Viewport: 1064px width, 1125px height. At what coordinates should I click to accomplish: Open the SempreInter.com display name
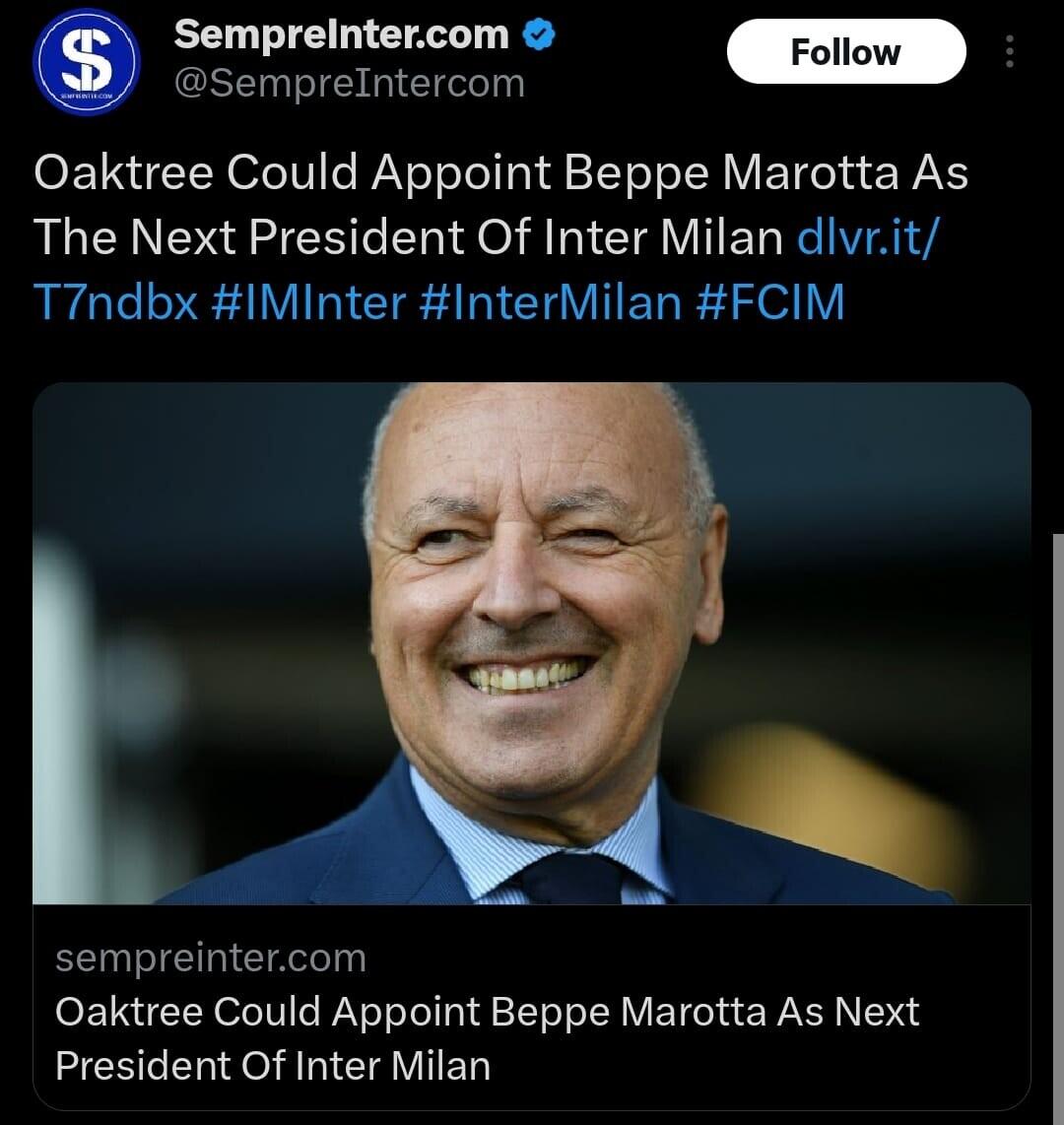click(341, 36)
